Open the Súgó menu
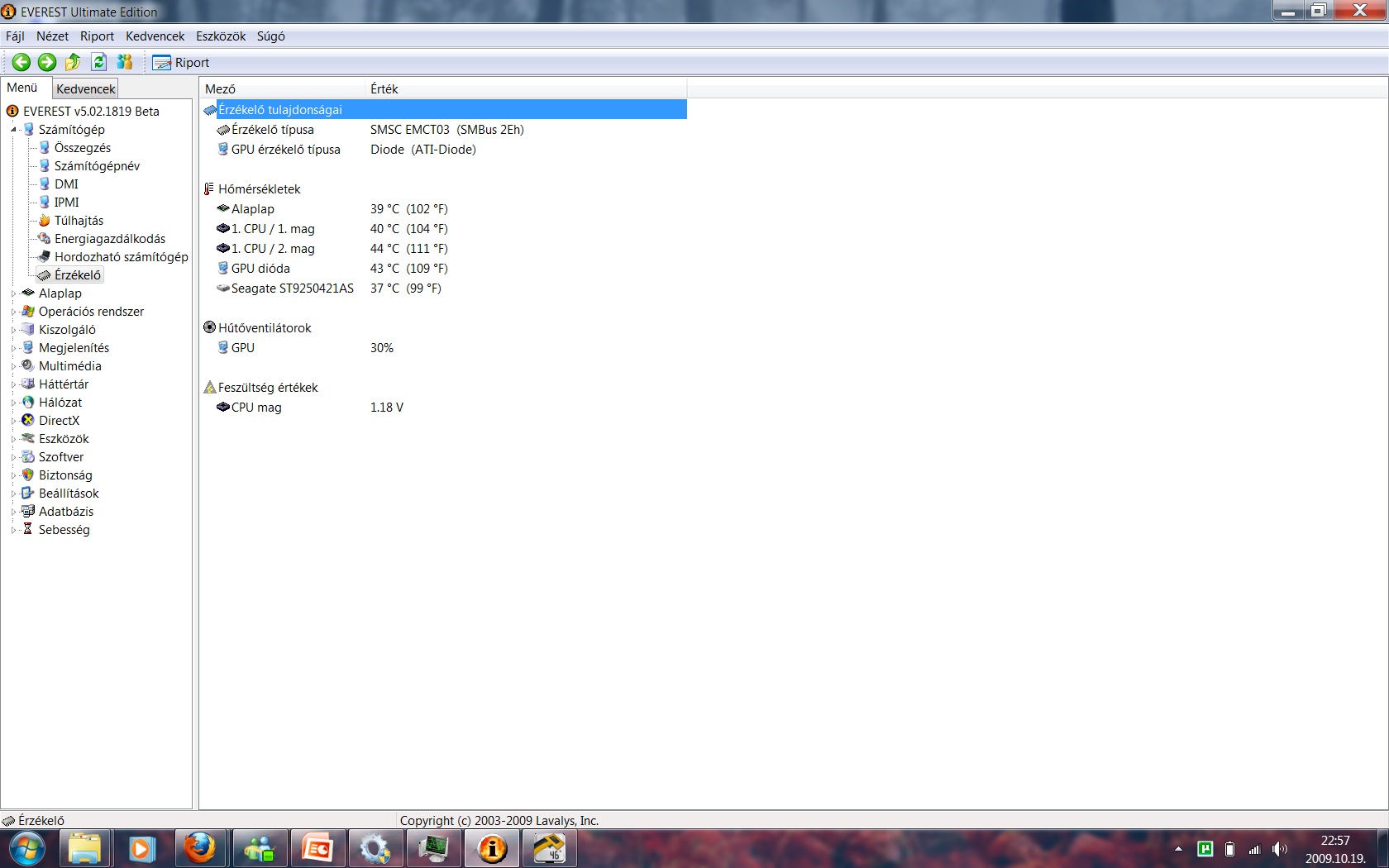This screenshot has width=1389, height=868. tap(270, 36)
